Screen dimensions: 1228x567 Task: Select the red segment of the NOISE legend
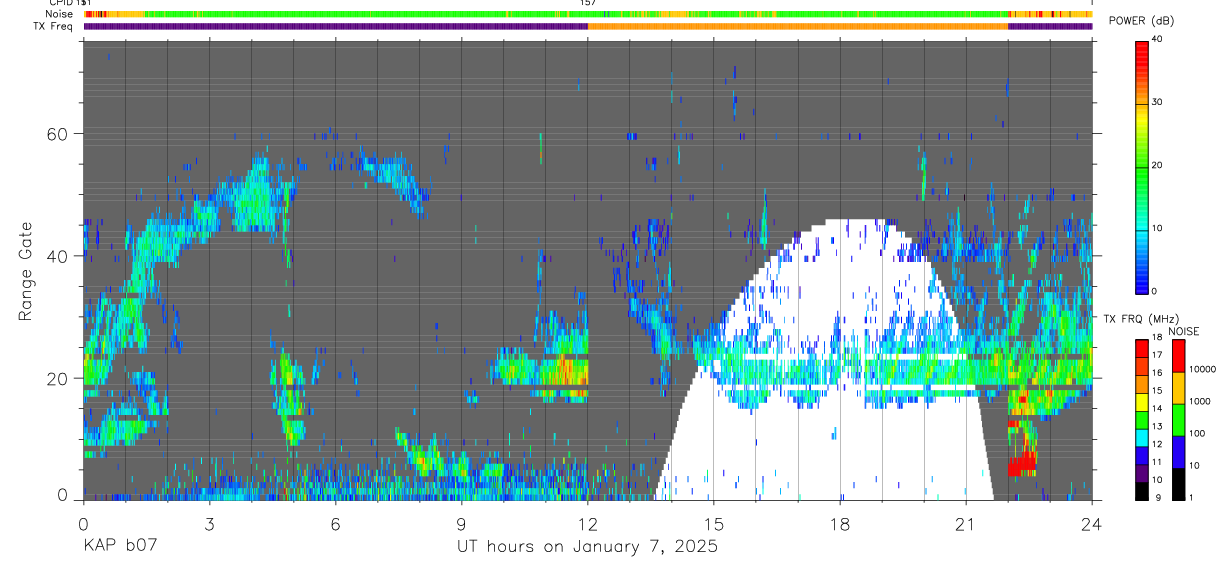point(1179,356)
